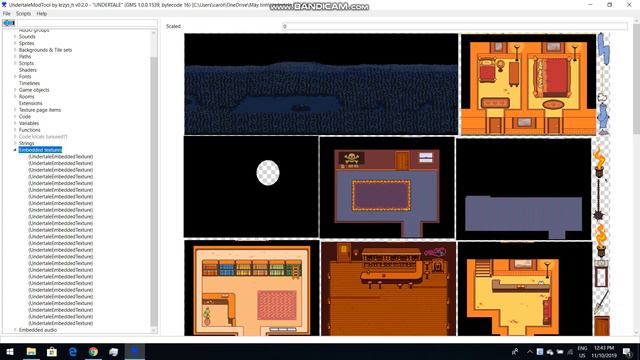Expand the Embedded audio node arrow
Image resolution: width=640 pixels, height=360 pixels.
[x=15, y=330]
